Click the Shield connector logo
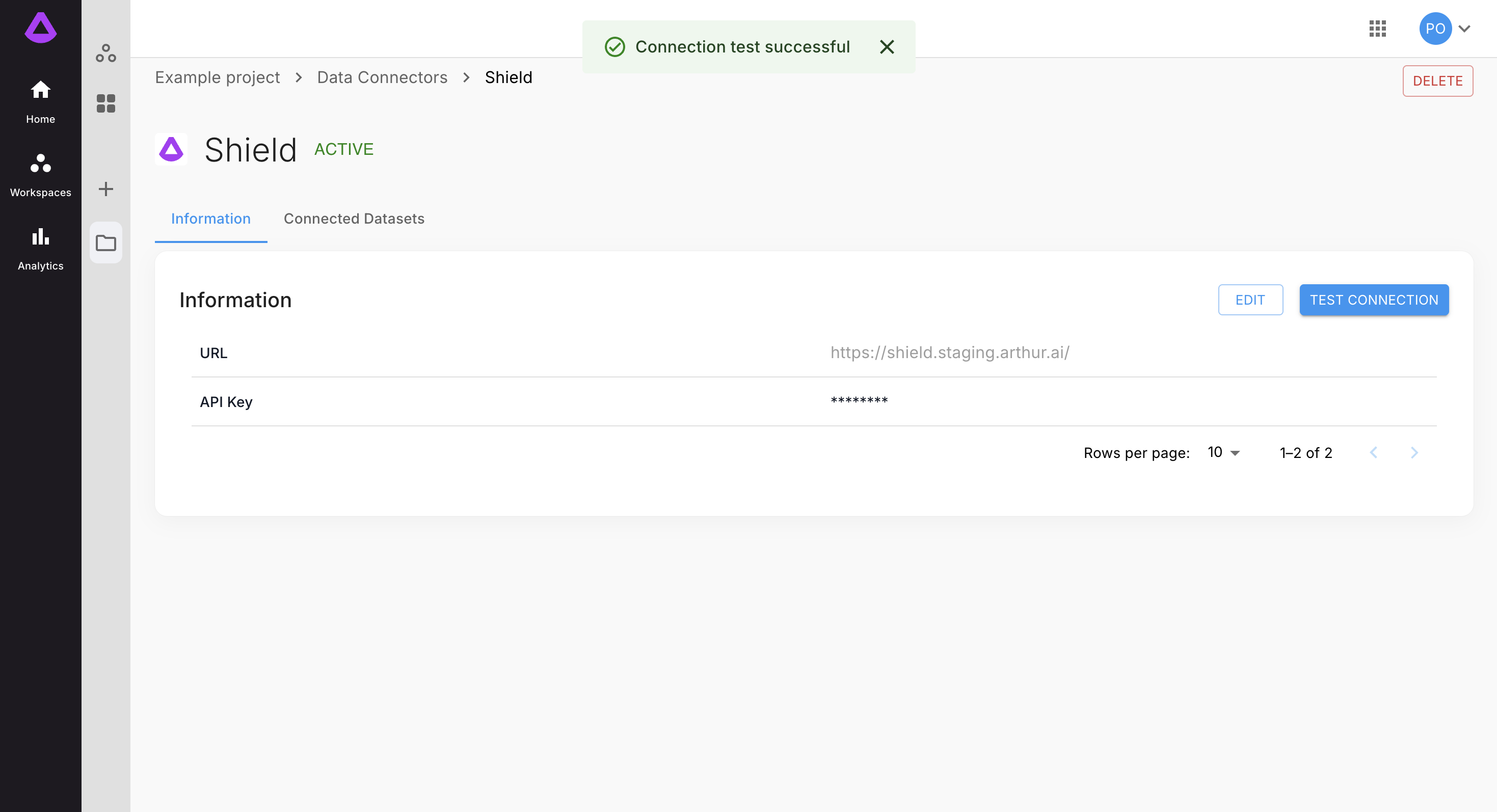1497x812 pixels. (x=171, y=149)
